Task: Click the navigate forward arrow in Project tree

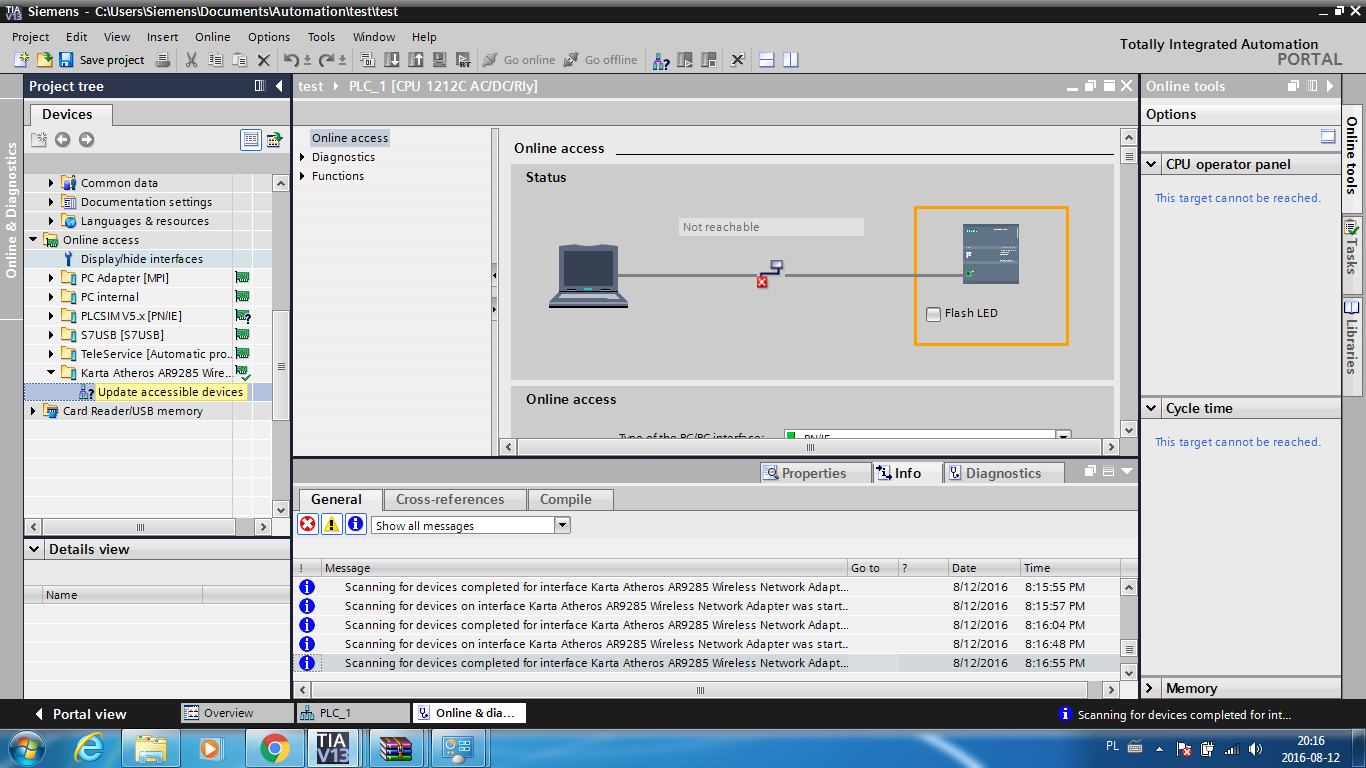Action: (86, 140)
